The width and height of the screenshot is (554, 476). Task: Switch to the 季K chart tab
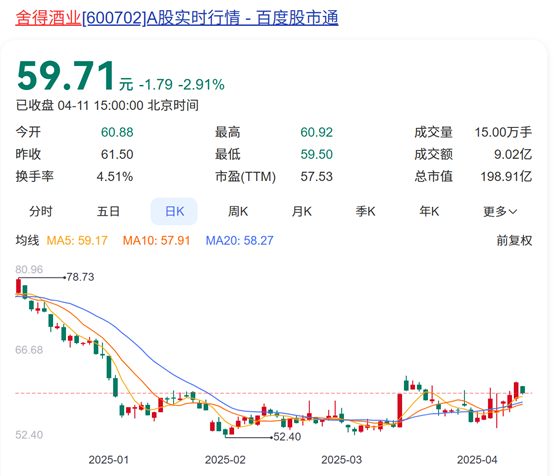[365, 211]
